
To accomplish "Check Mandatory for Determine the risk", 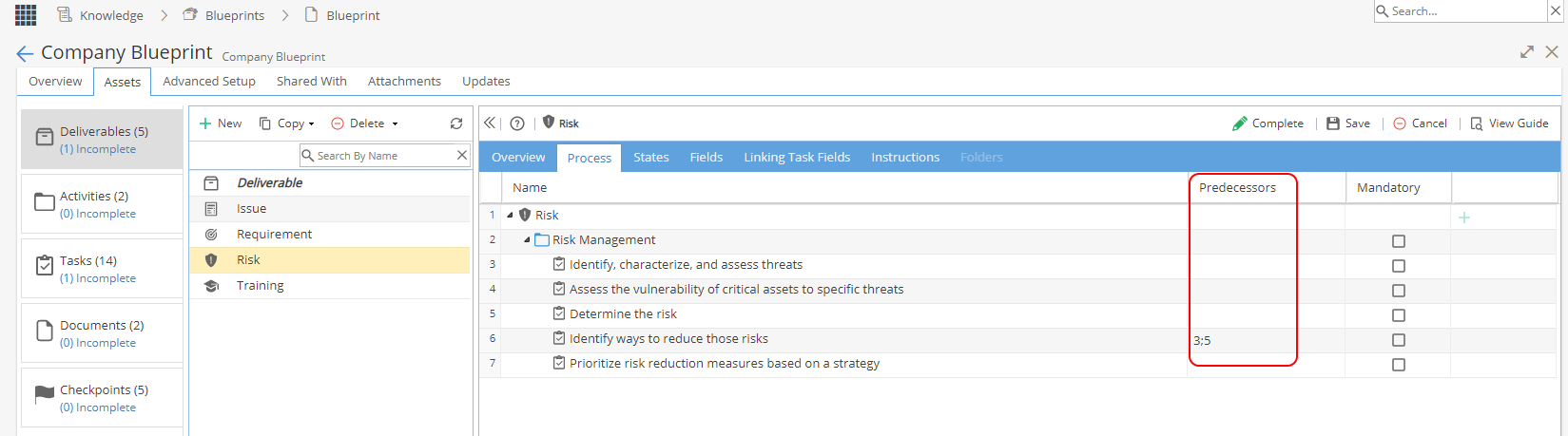I will pyautogui.click(x=1399, y=315).
